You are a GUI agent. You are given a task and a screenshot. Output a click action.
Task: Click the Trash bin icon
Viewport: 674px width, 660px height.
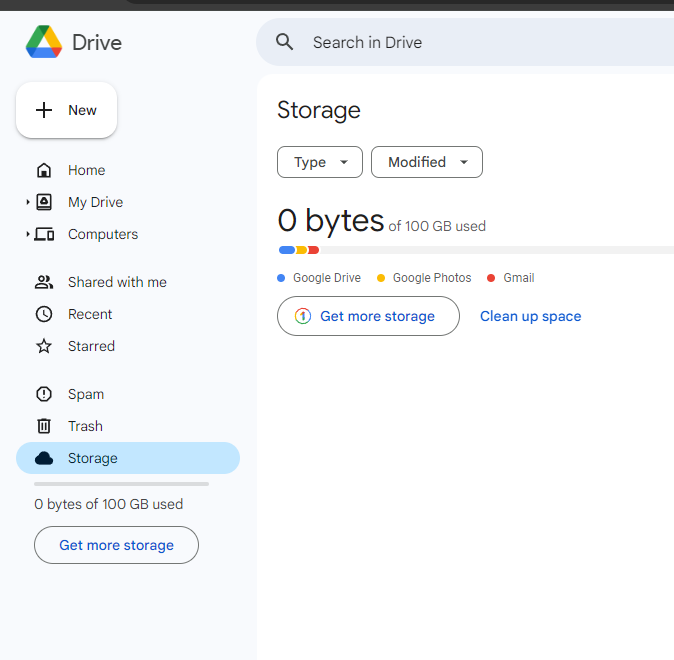coord(44,426)
